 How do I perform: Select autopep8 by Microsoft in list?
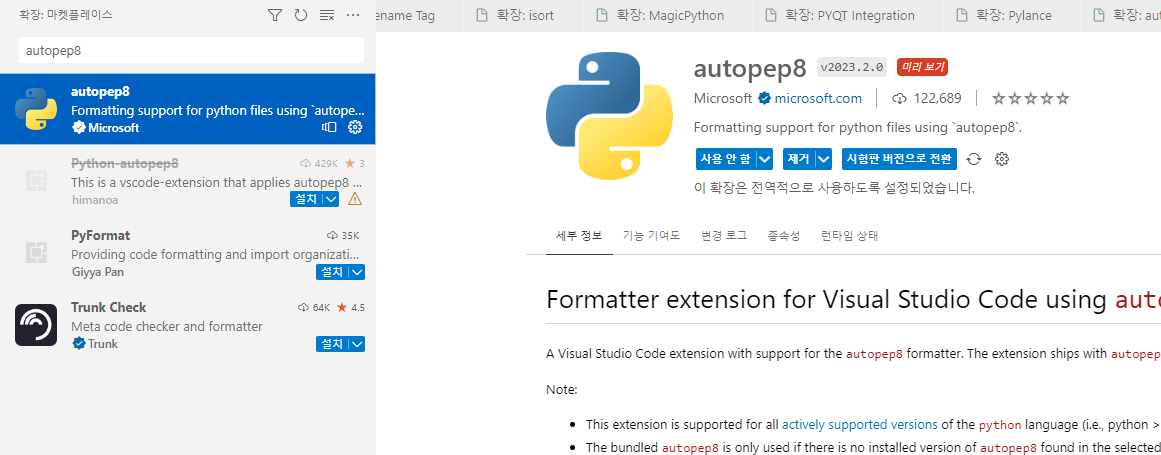(187, 109)
